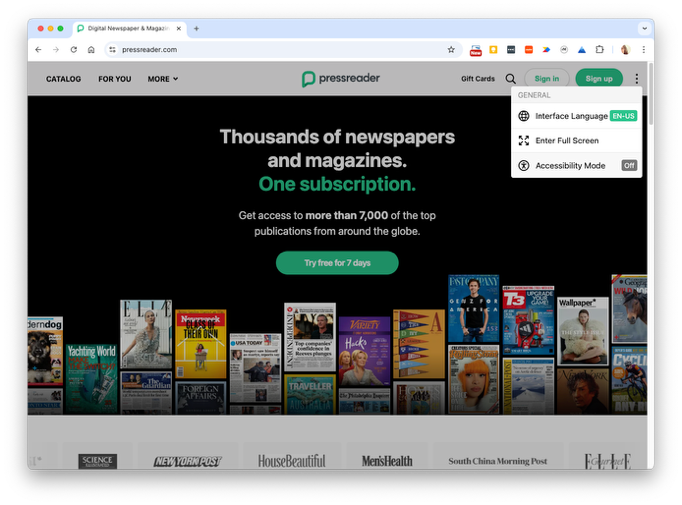Click the Sign in button
The image size is (682, 505).
tap(546, 79)
